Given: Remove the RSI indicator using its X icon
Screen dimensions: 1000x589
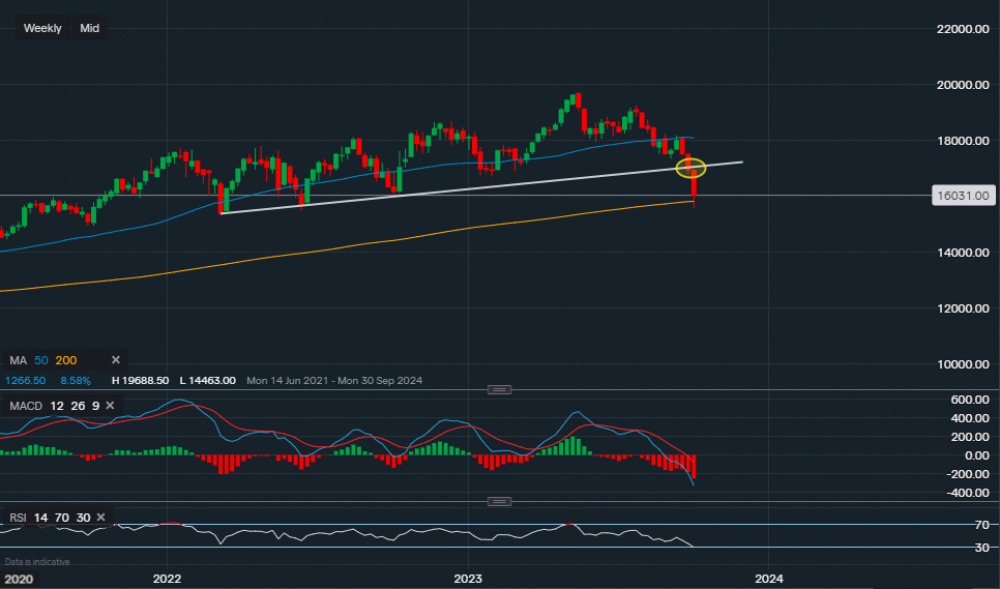Looking at the screenshot, I should tap(99, 518).
